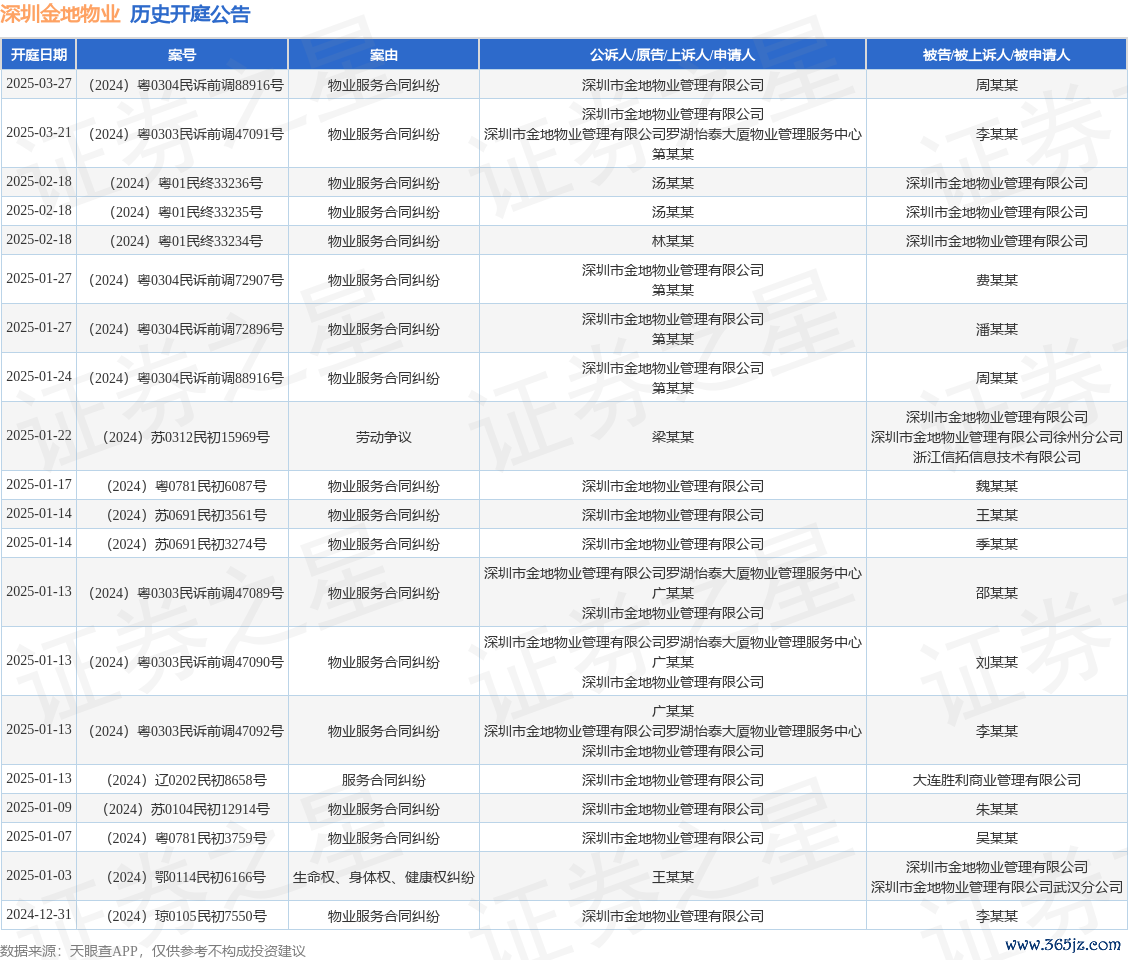Click the 案由 column header
This screenshot has height=960, width=1128.
[383, 55]
